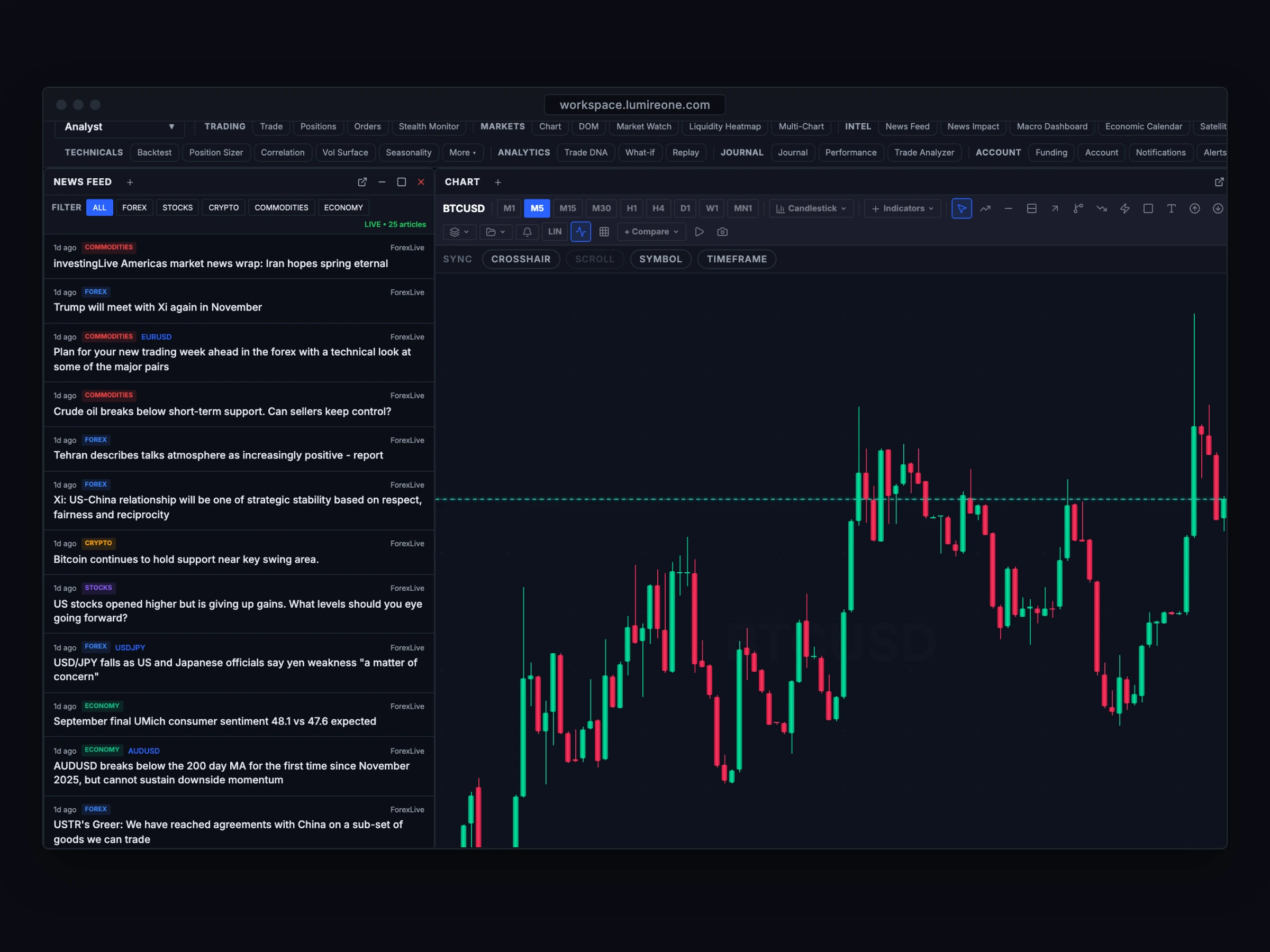
Task: Open the Compare symbol dropdown
Action: pos(651,232)
